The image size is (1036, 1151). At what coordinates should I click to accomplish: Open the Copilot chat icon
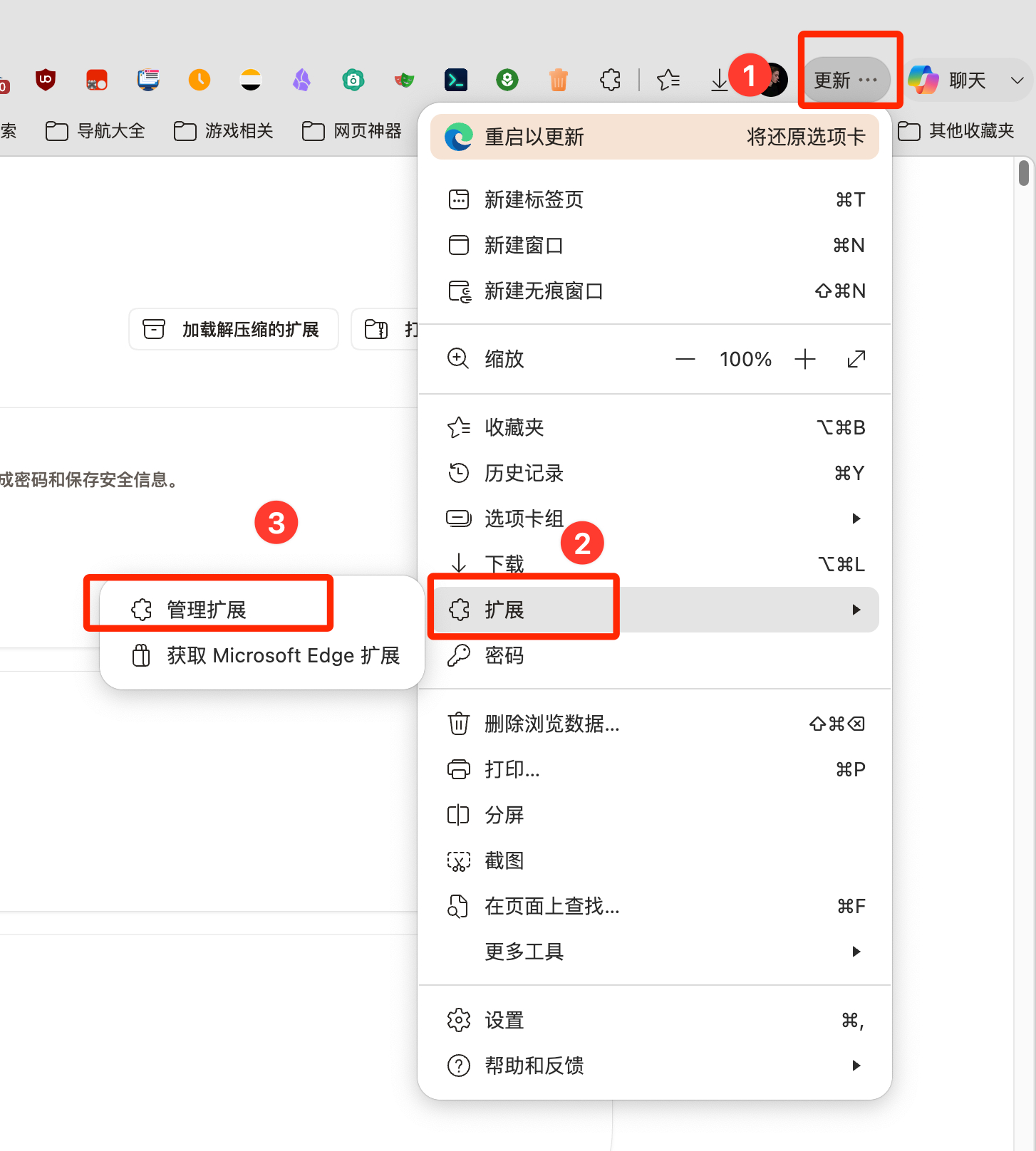click(x=923, y=79)
